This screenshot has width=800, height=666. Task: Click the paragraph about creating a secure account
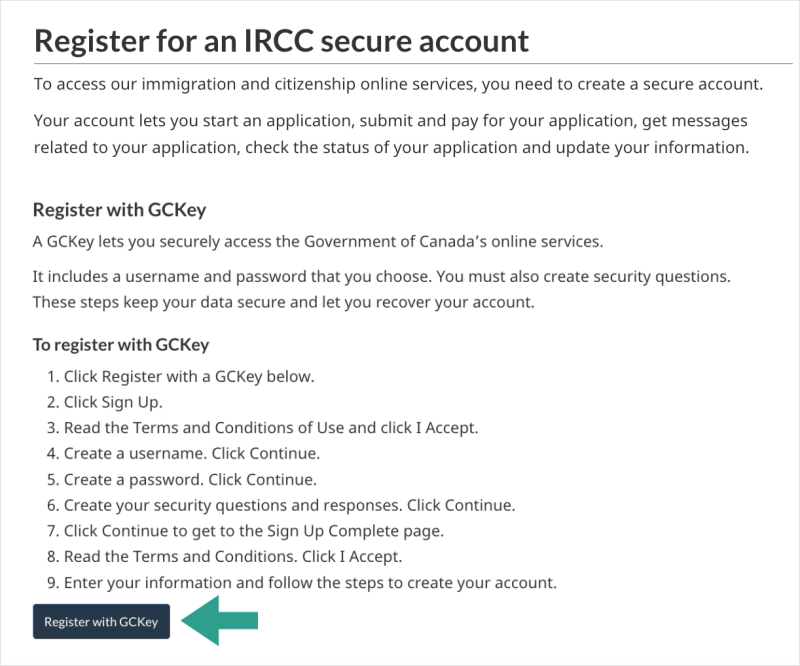[x=398, y=84]
